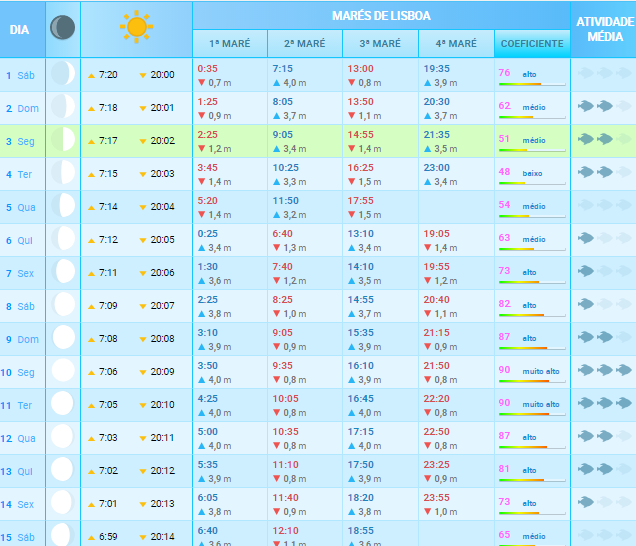Click first fish activity icon for 2 Dom
This screenshot has height=546, width=636.
tap(585, 106)
